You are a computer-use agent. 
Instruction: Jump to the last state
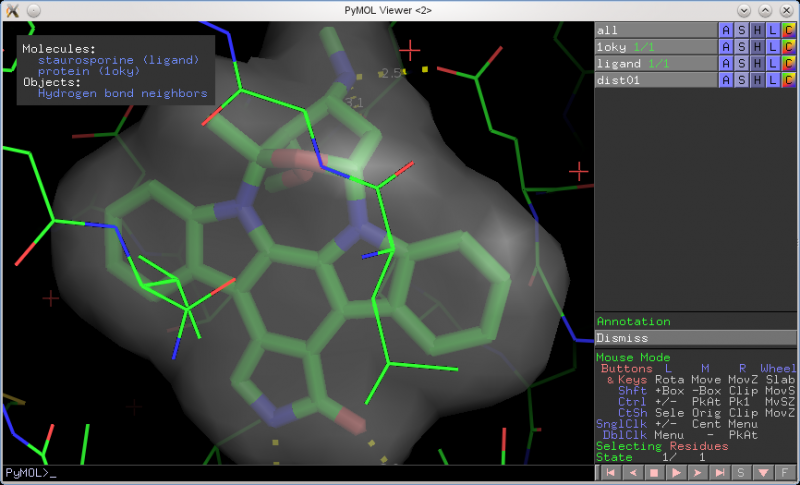[718, 471]
